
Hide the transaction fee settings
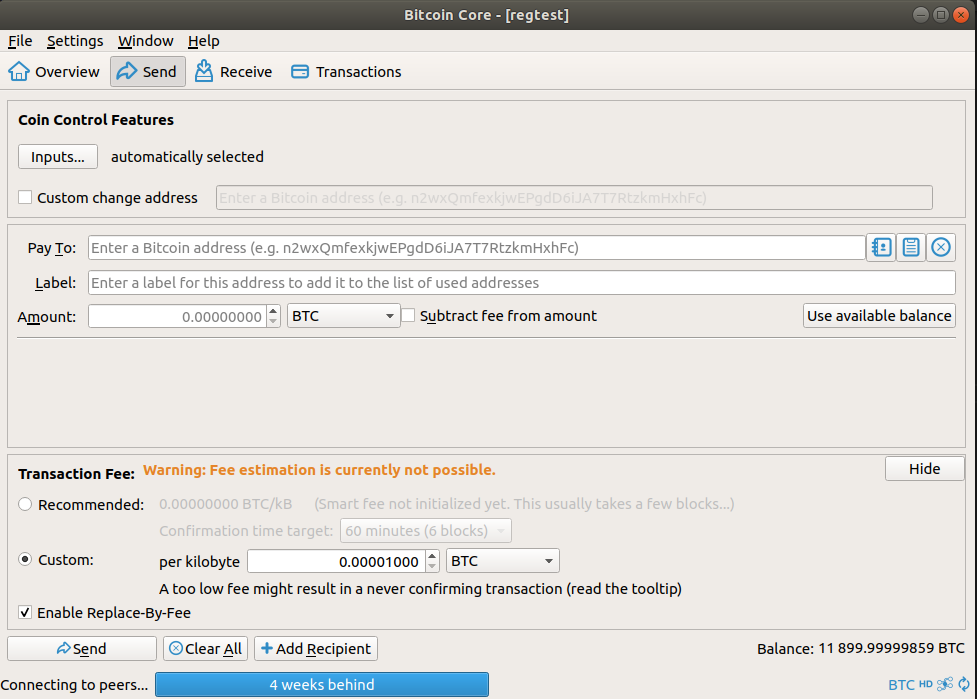[924, 468]
